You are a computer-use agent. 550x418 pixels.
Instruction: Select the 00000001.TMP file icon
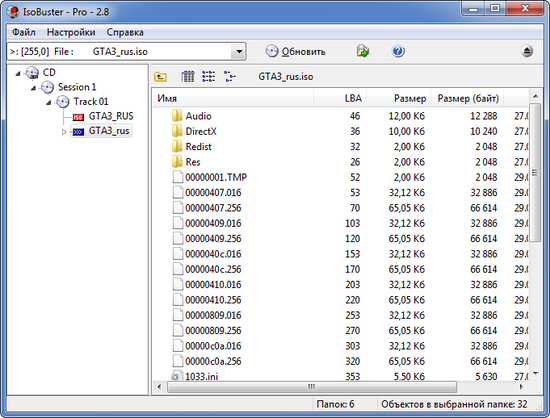click(178, 177)
